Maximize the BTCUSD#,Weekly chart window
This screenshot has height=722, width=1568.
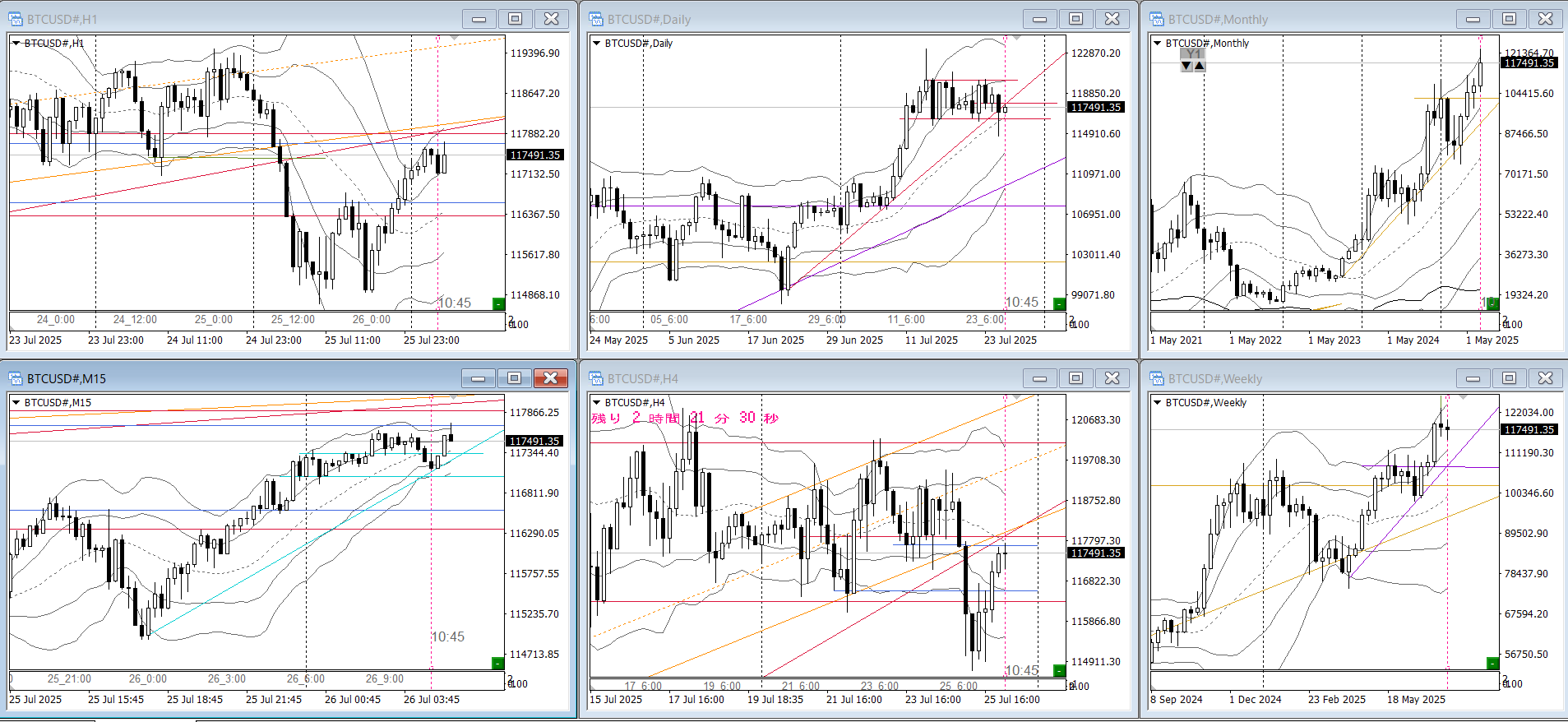(1510, 378)
